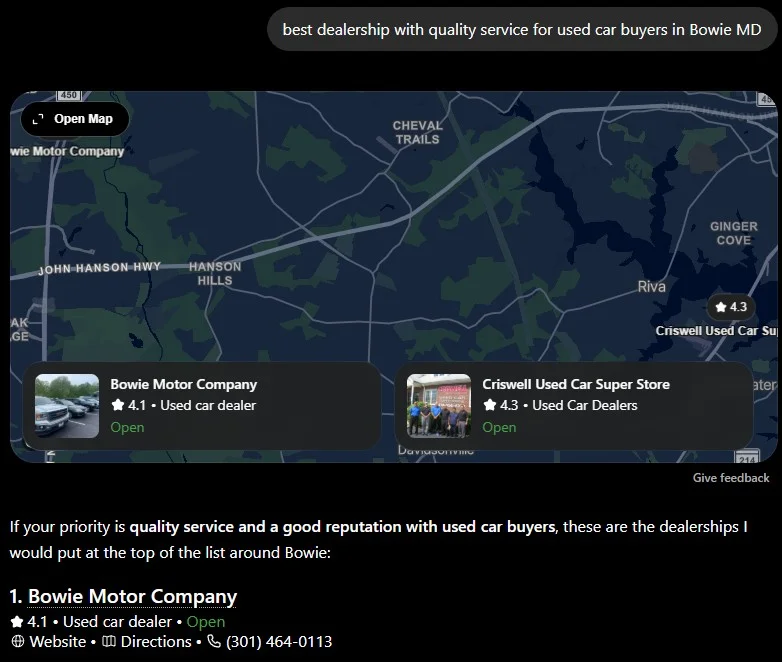
Task: Click the star icon in Criswell card rating
Action: click(490, 405)
